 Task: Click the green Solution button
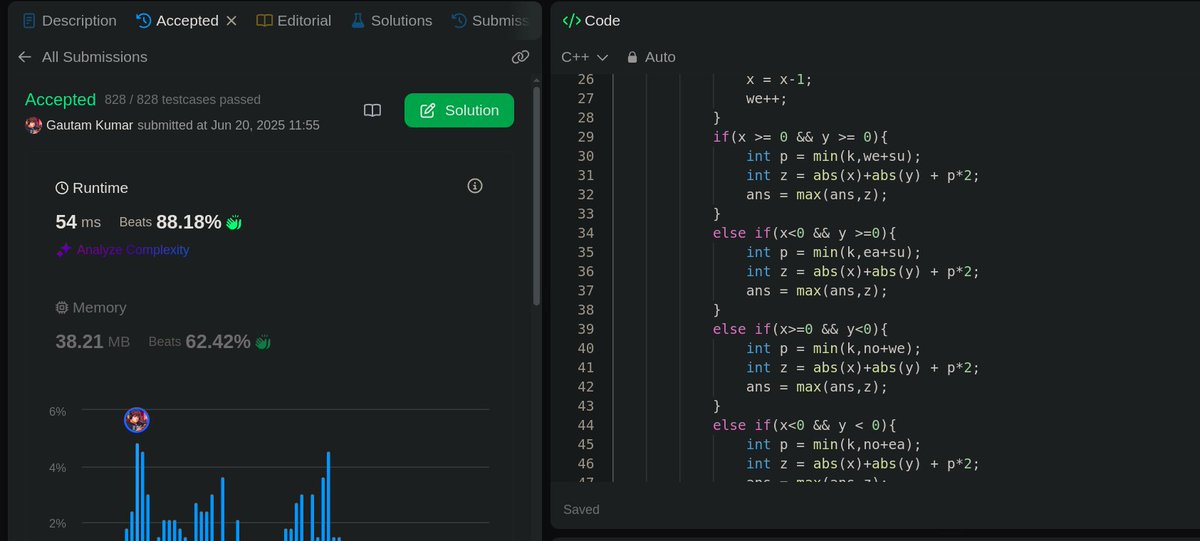click(459, 110)
